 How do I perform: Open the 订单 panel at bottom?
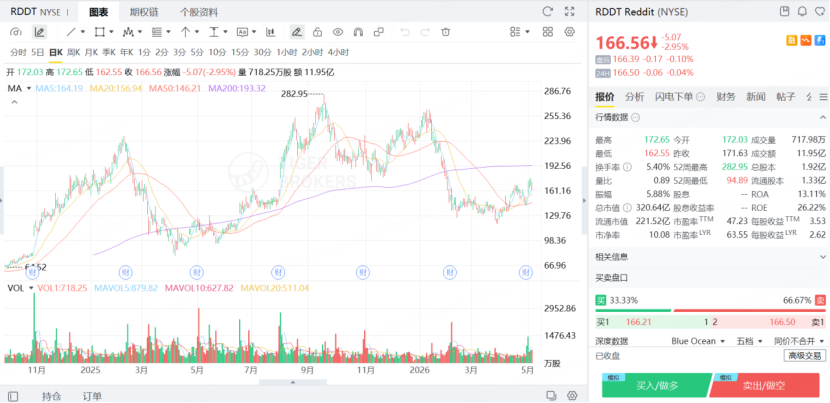[x=92, y=396]
